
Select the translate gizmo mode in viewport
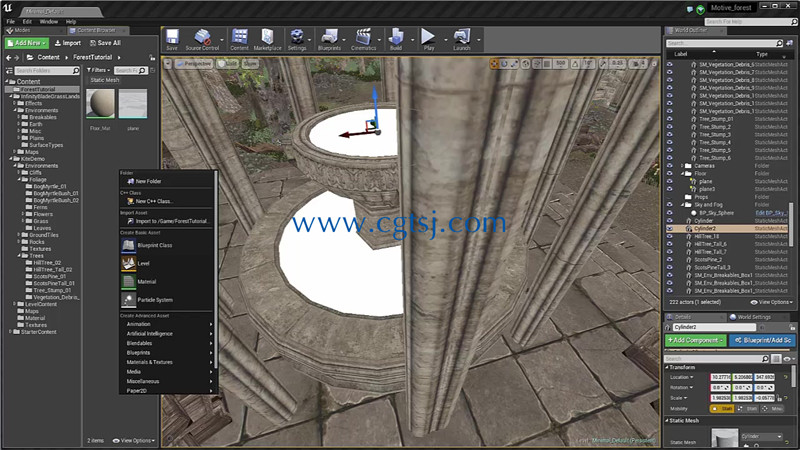pyautogui.click(x=494, y=64)
